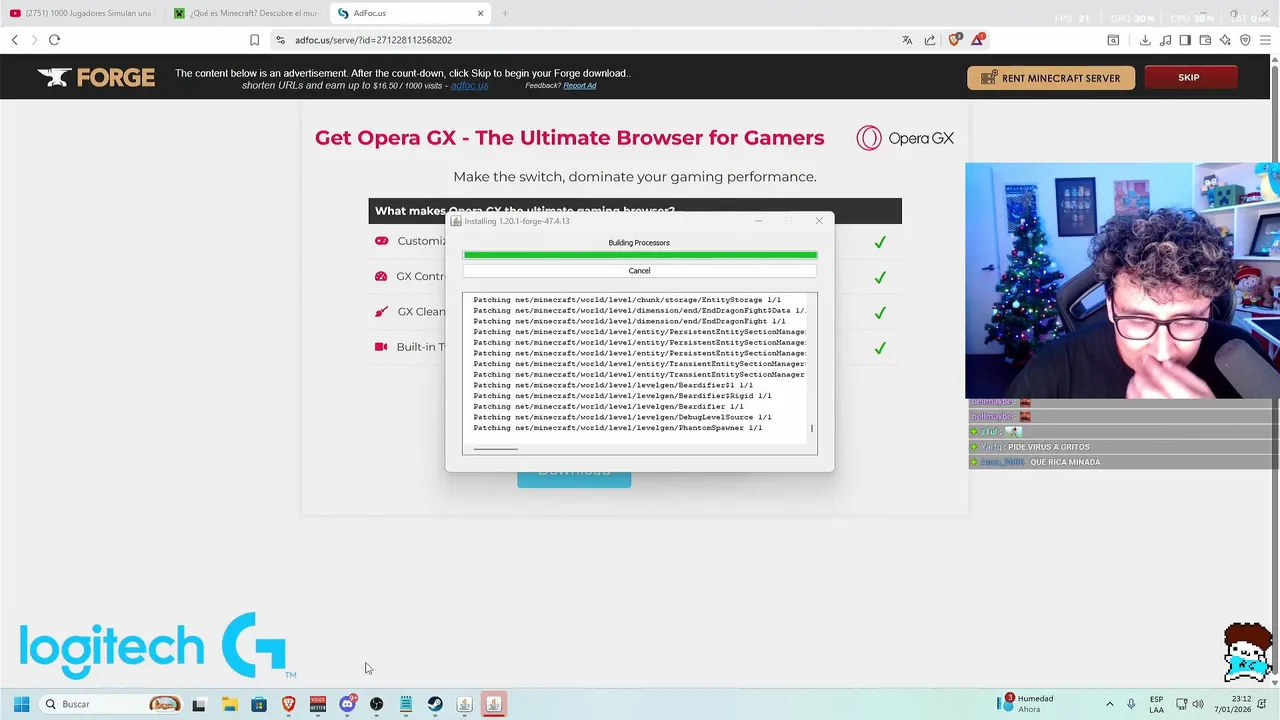Click the Beardifier$Rigid log line

click(622, 396)
